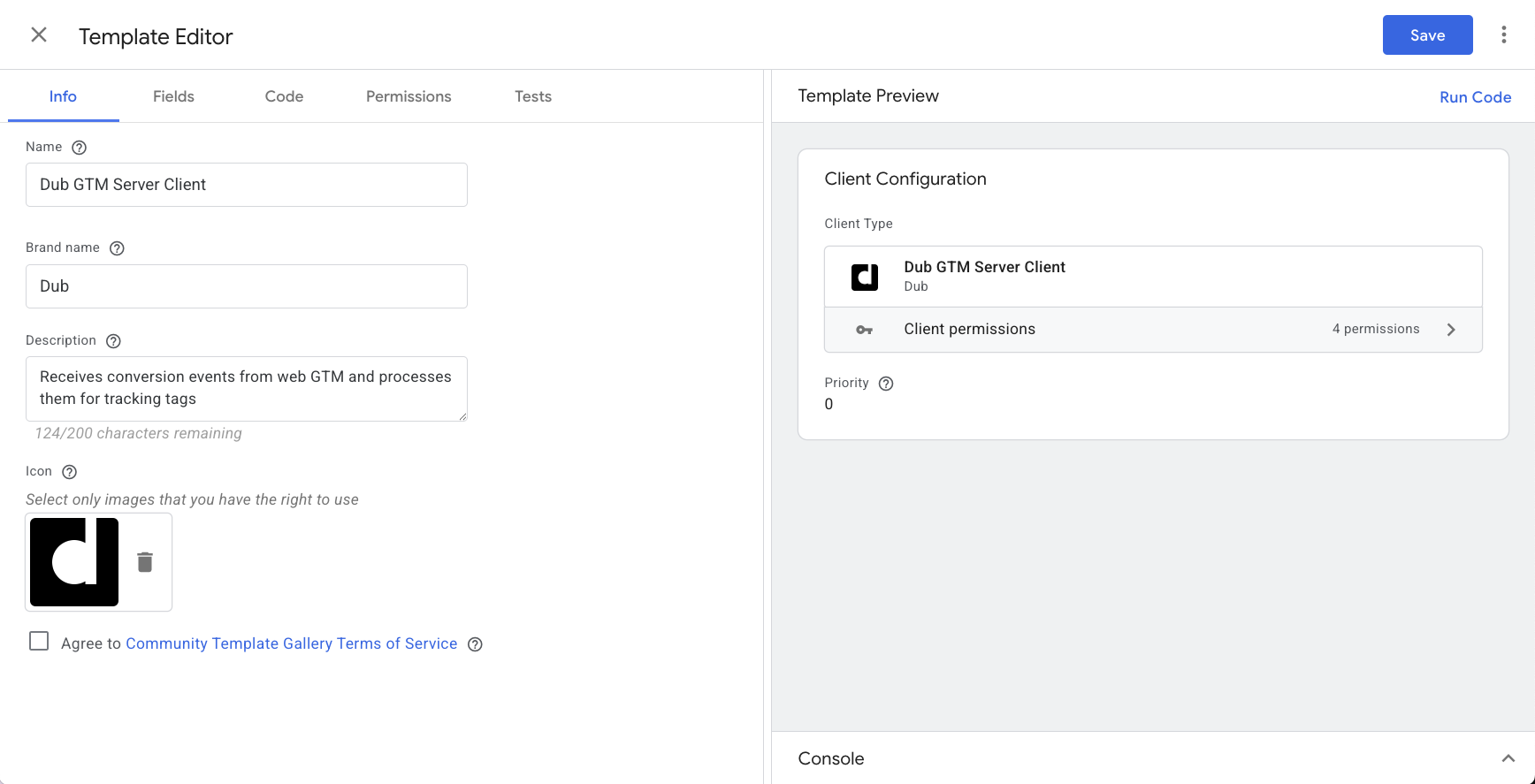This screenshot has height=784, width=1535.
Task: Click the Console header label
Action: 830,758
